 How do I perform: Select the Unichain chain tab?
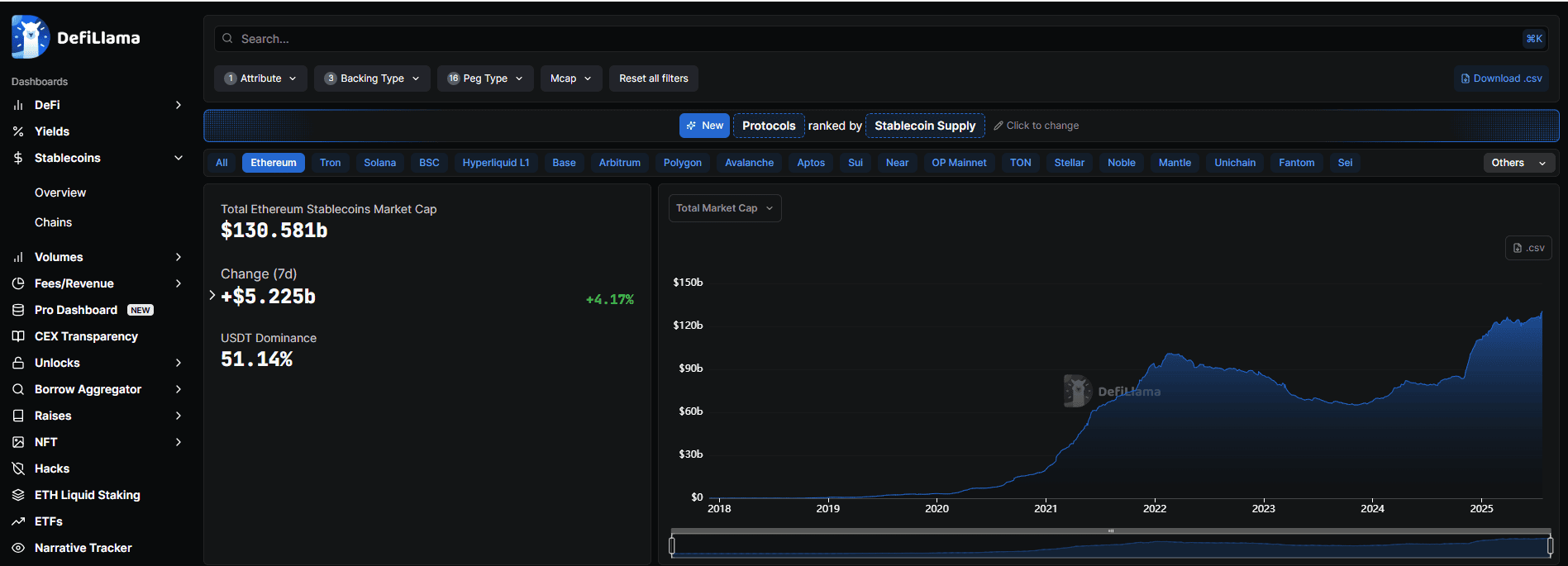(x=1235, y=163)
